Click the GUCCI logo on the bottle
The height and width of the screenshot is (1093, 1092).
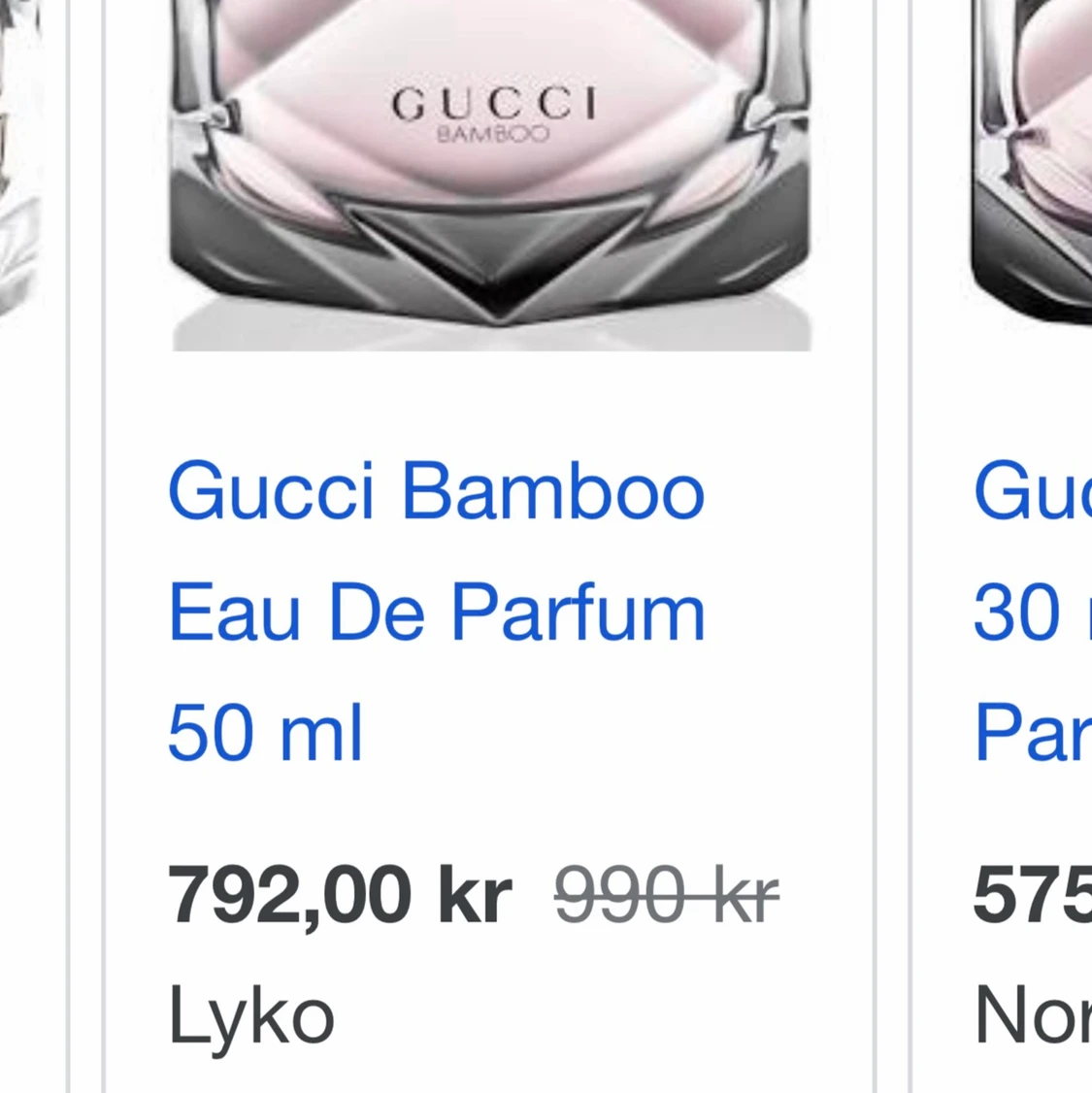497,102
